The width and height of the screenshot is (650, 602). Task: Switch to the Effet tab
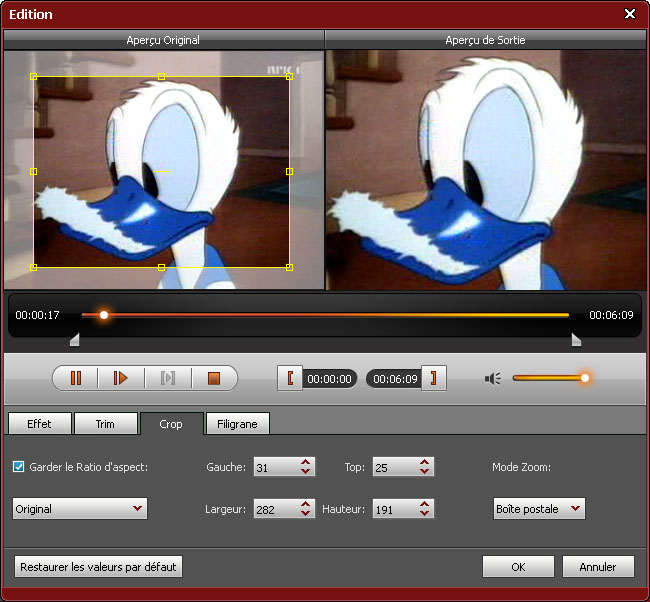(40, 424)
